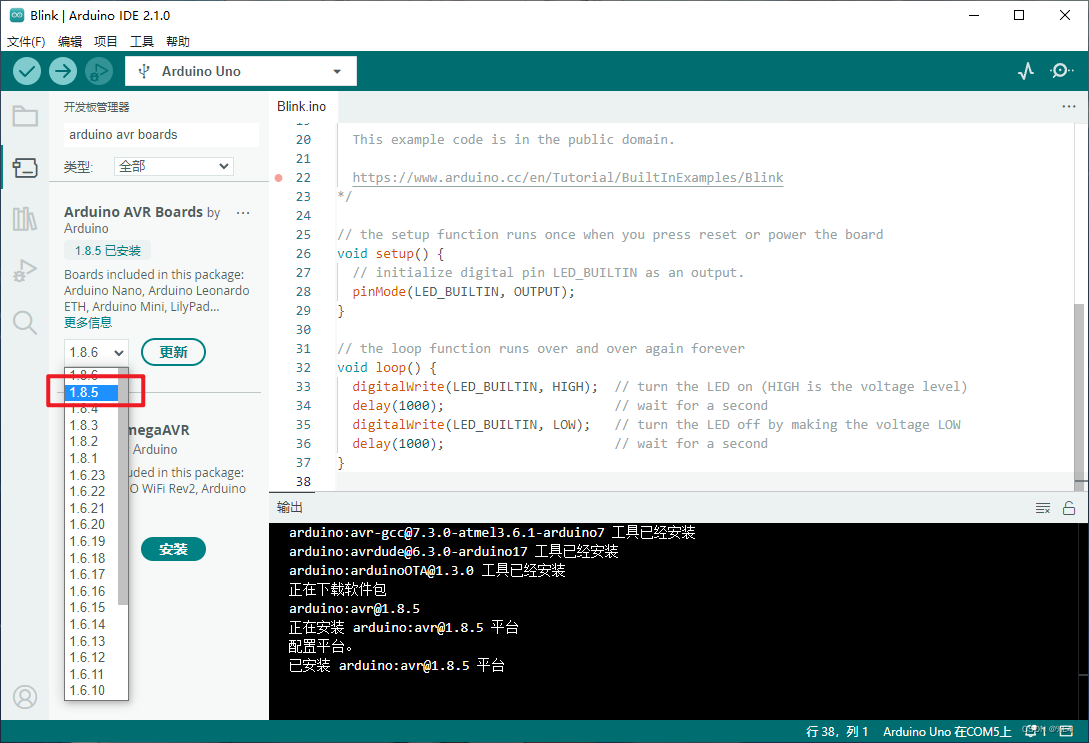Toggle output word wrap icon
This screenshot has width=1089, height=743.
click(x=1042, y=508)
